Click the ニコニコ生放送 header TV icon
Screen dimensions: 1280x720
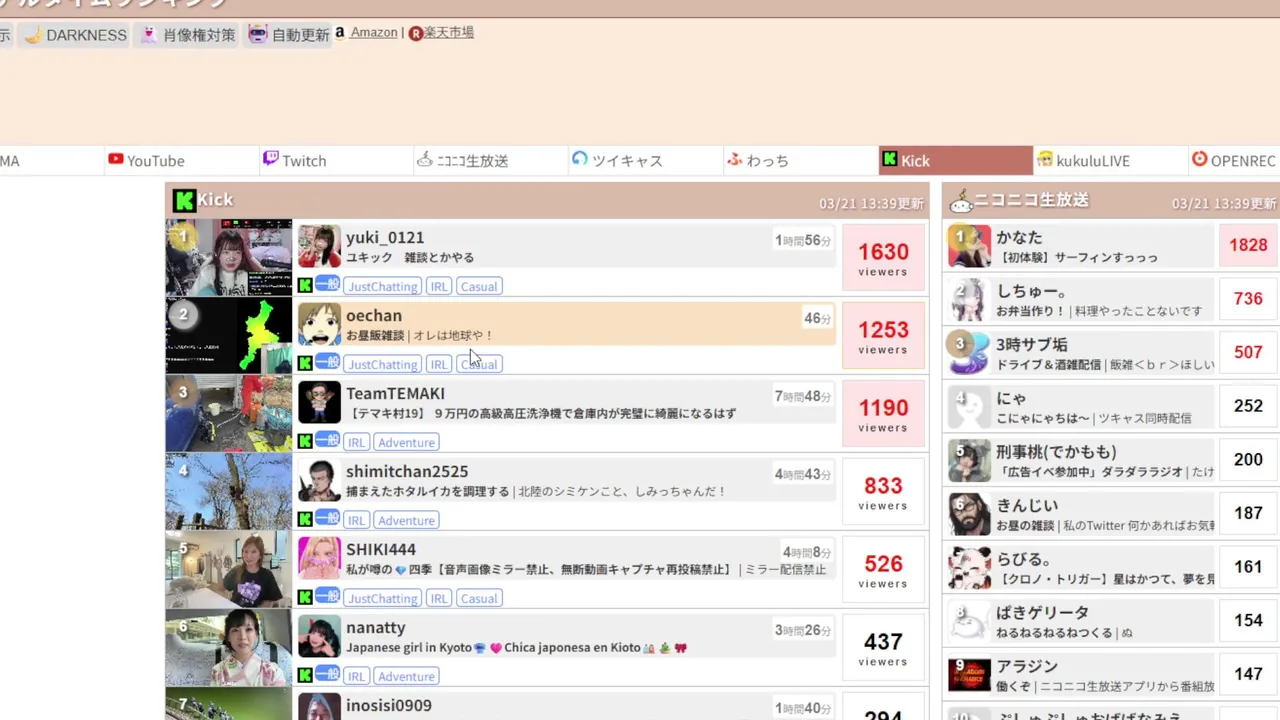[961, 202]
